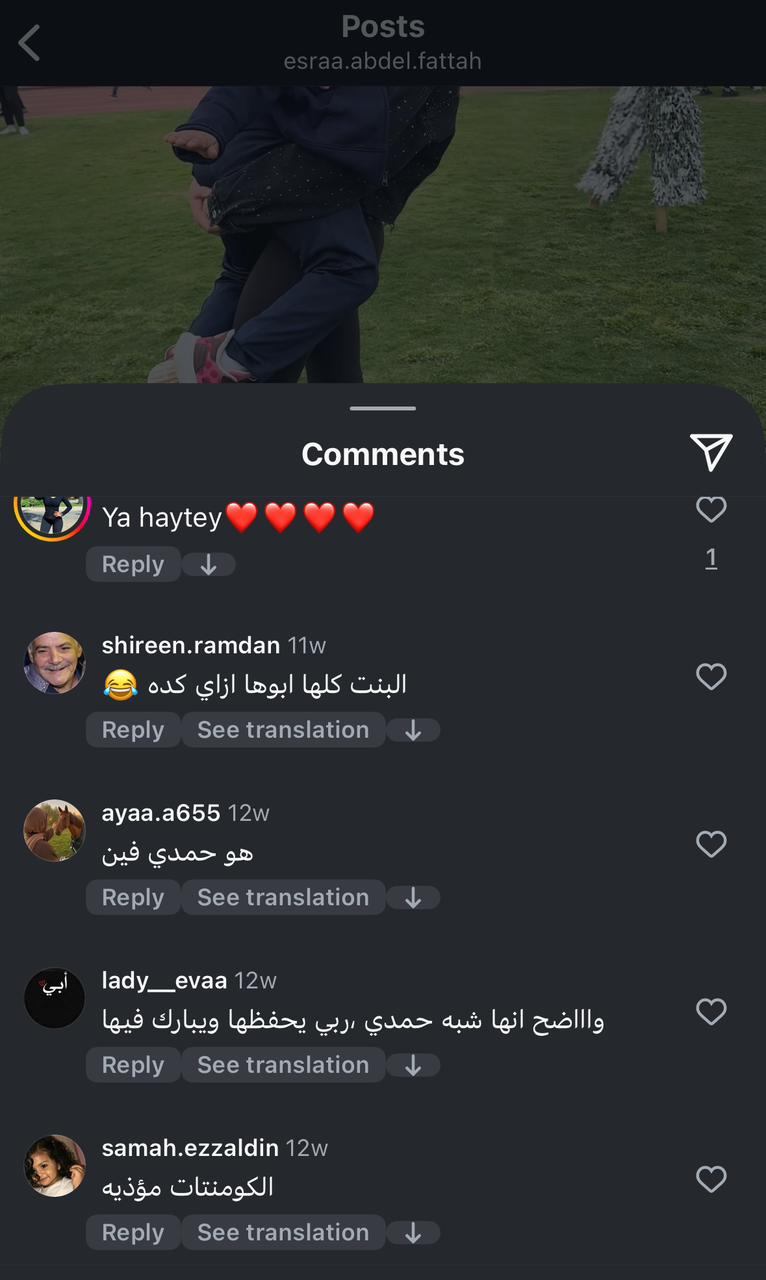This screenshot has width=766, height=1280.
Task: Like shireen.ramdan's comment with heart
Action: click(711, 677)
